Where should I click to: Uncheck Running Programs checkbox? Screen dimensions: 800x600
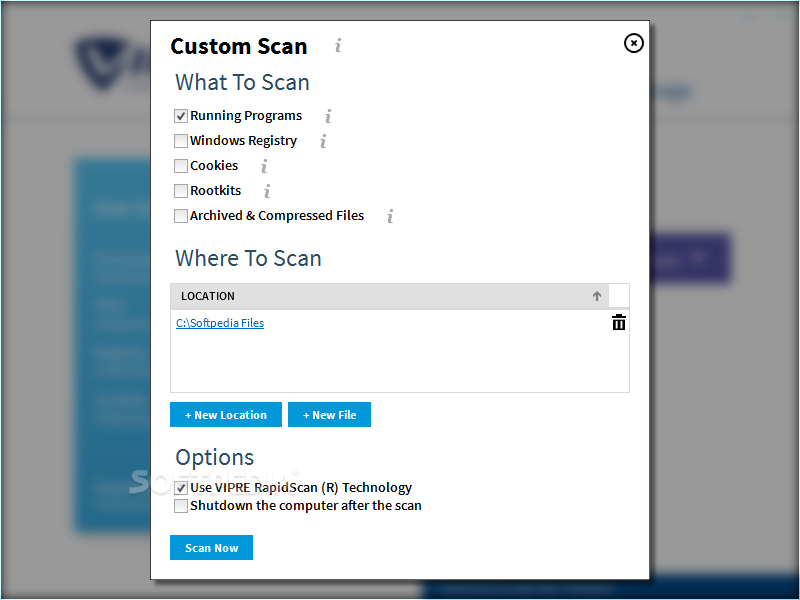click(x=181, y=116)
